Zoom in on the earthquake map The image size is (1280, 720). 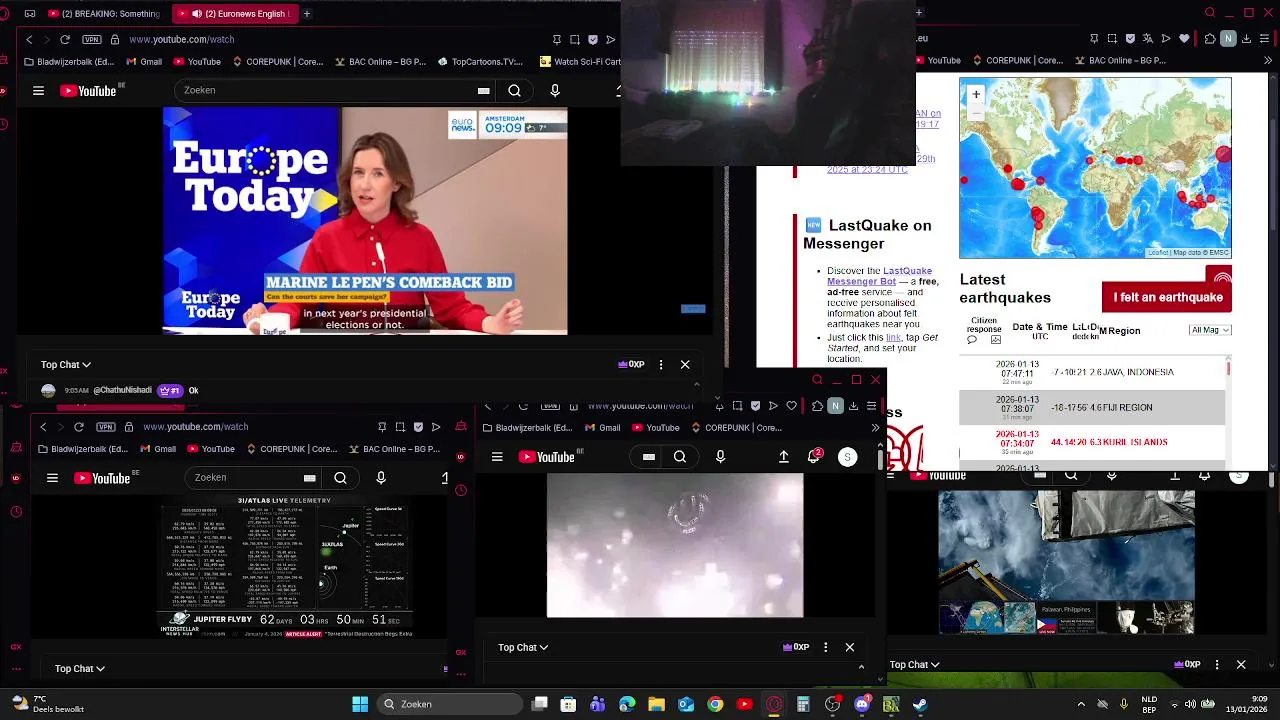pos(976,94)
